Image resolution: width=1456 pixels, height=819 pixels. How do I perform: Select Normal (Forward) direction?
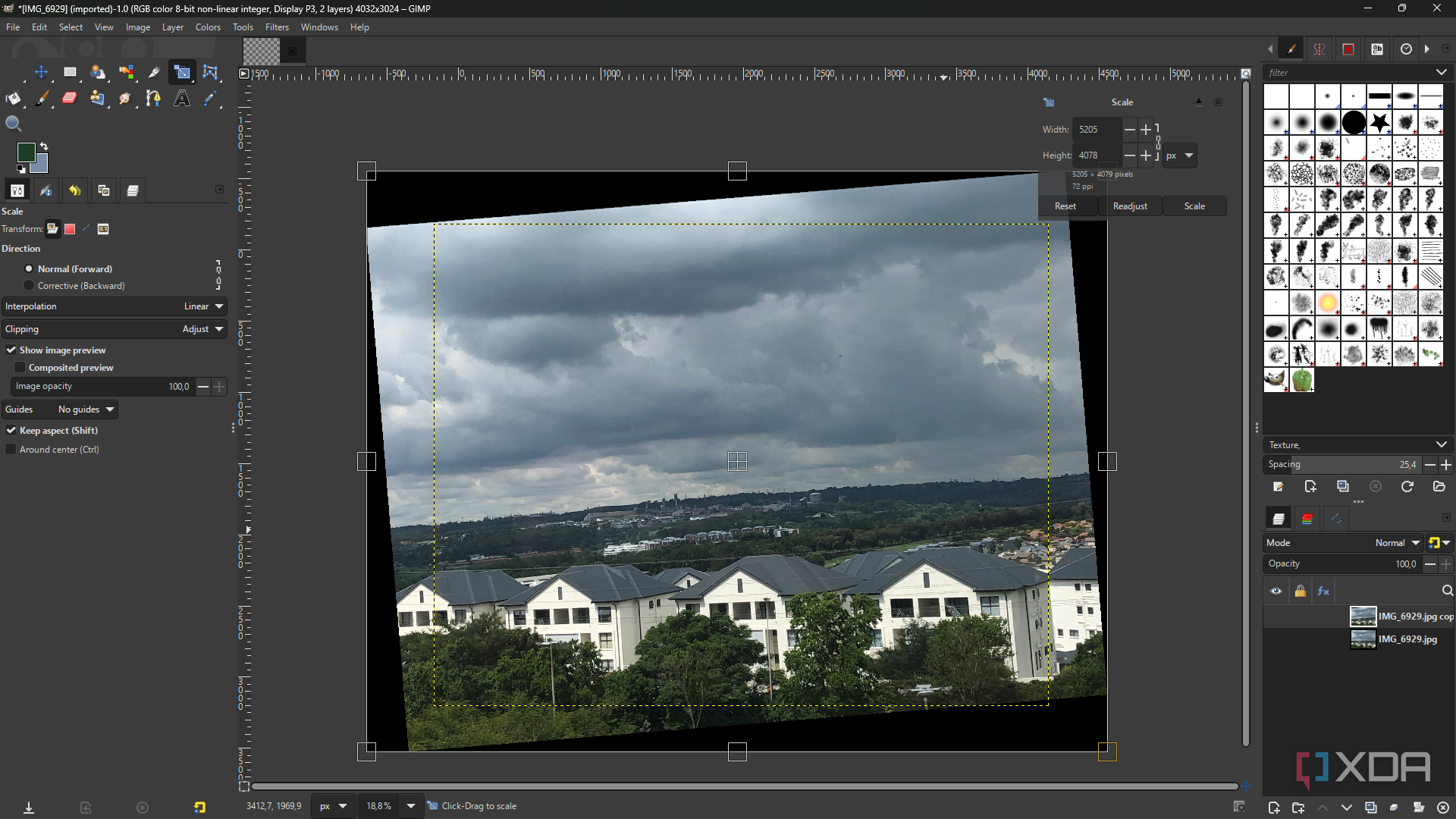click(x=68, y=269)
